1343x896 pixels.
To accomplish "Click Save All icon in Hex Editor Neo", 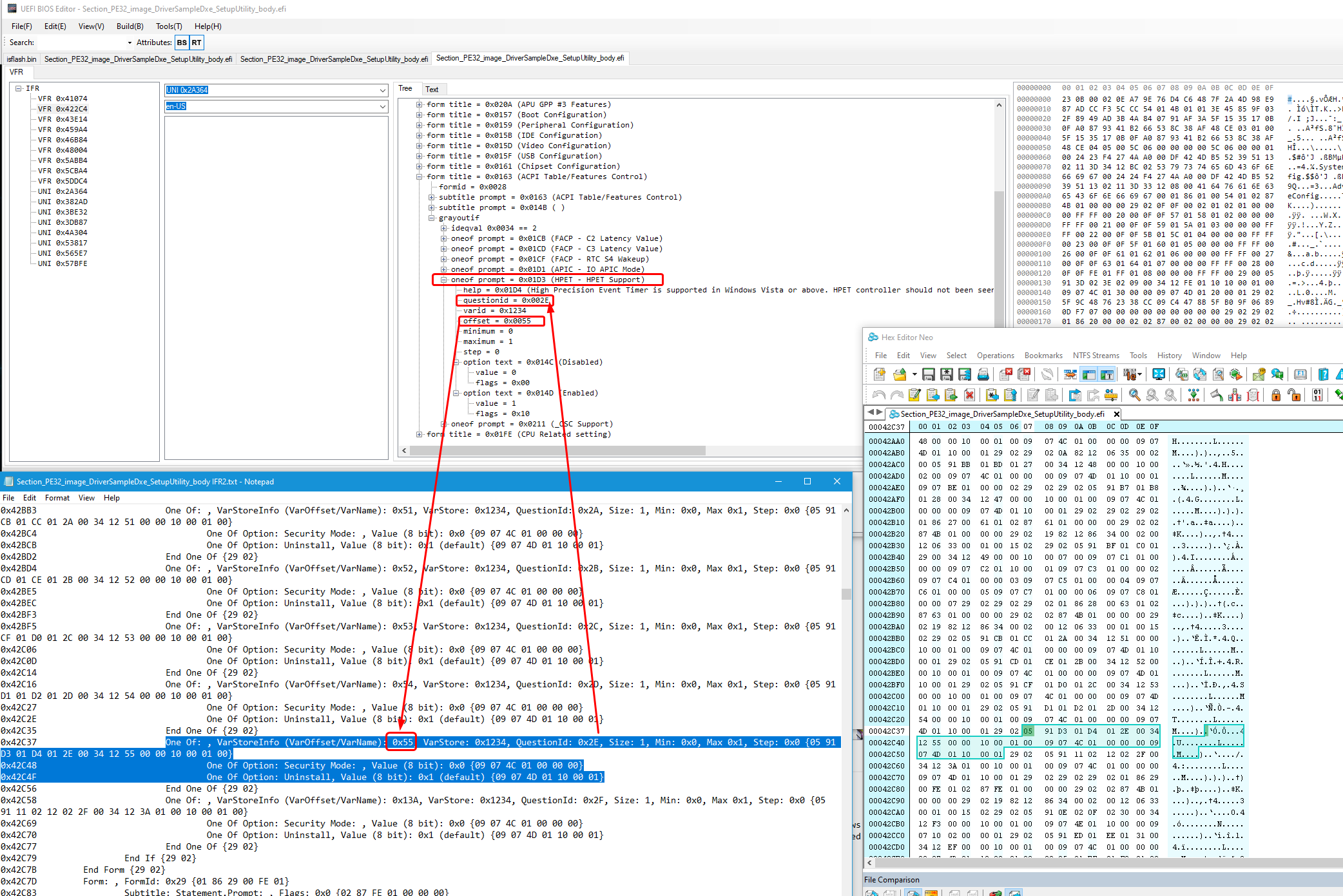I will (965, 374).
